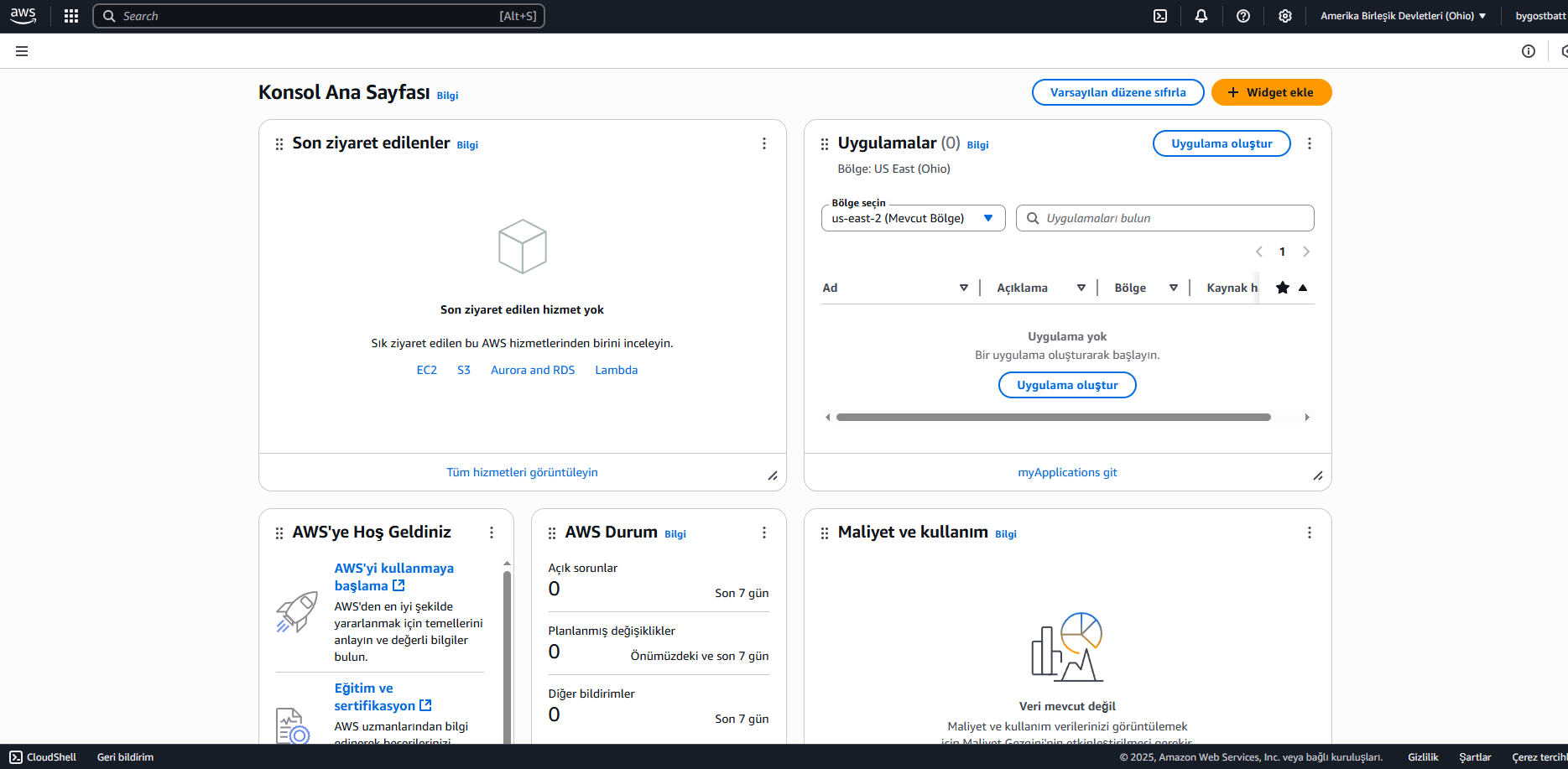The width and height of the screenshot is (1568, 769).
Task: Click the CloudShell footer button
Action: point(43,757)
